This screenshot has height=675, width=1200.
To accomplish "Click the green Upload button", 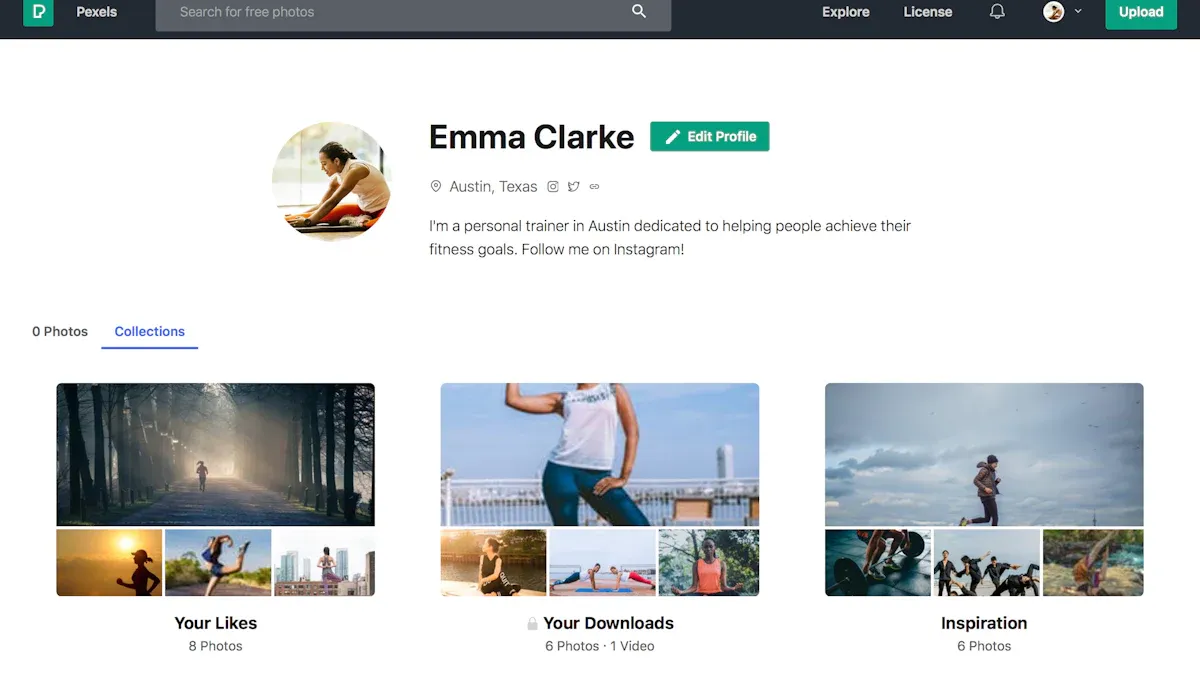I will 1140,12.
